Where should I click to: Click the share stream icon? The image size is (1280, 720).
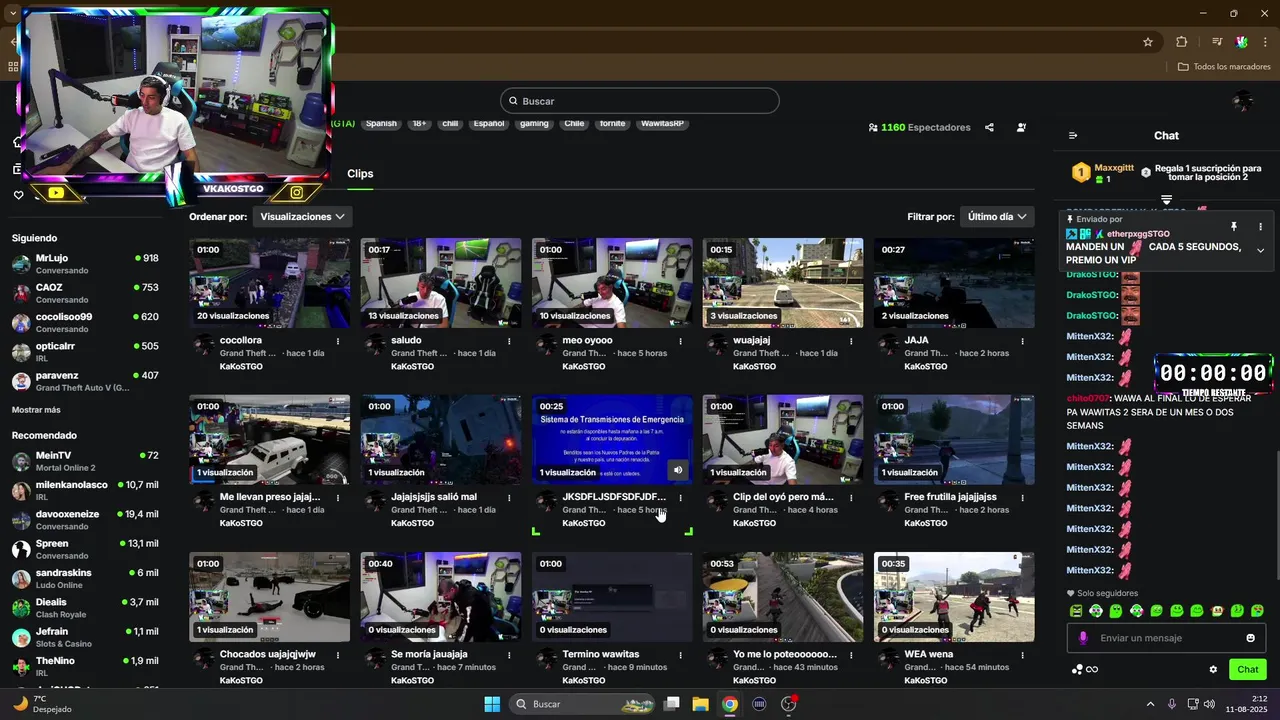989,128
